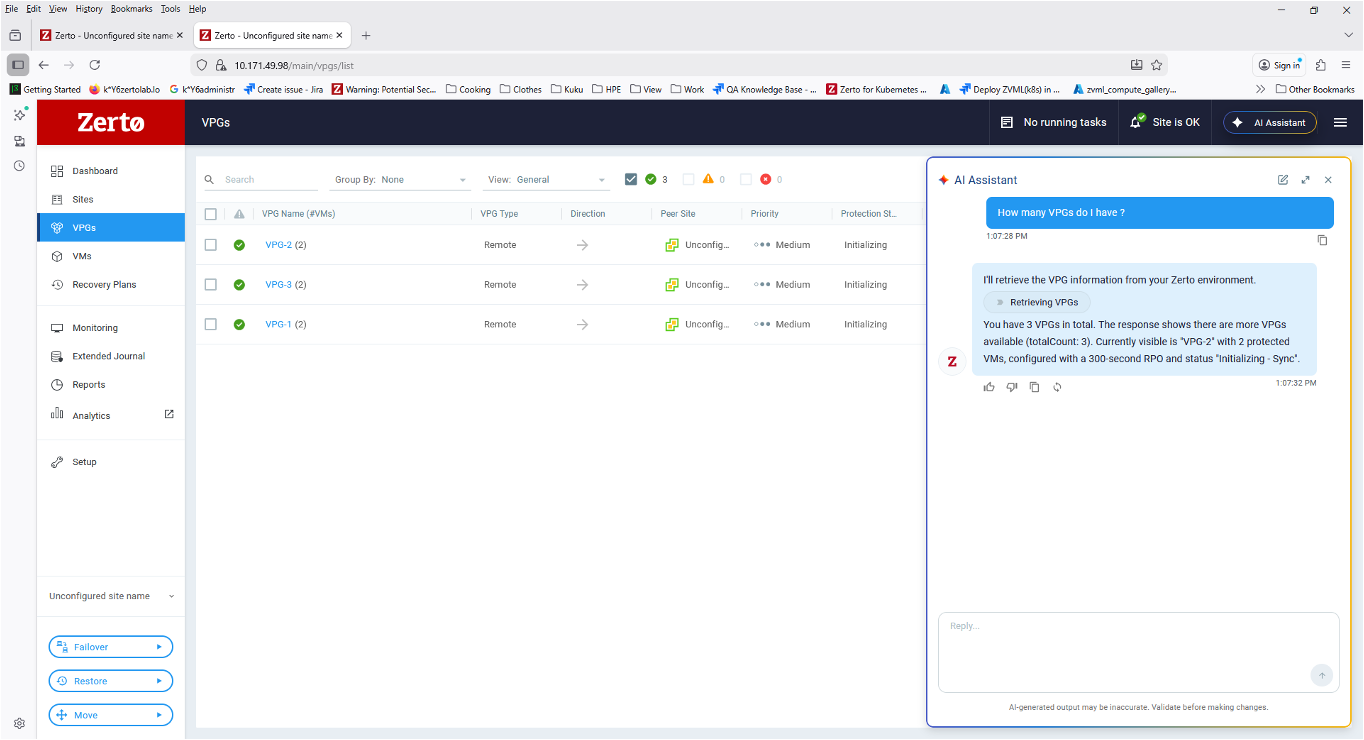Sort by the Priority column header
Viewport: 1364px width, 740px height.
point(765,214)
